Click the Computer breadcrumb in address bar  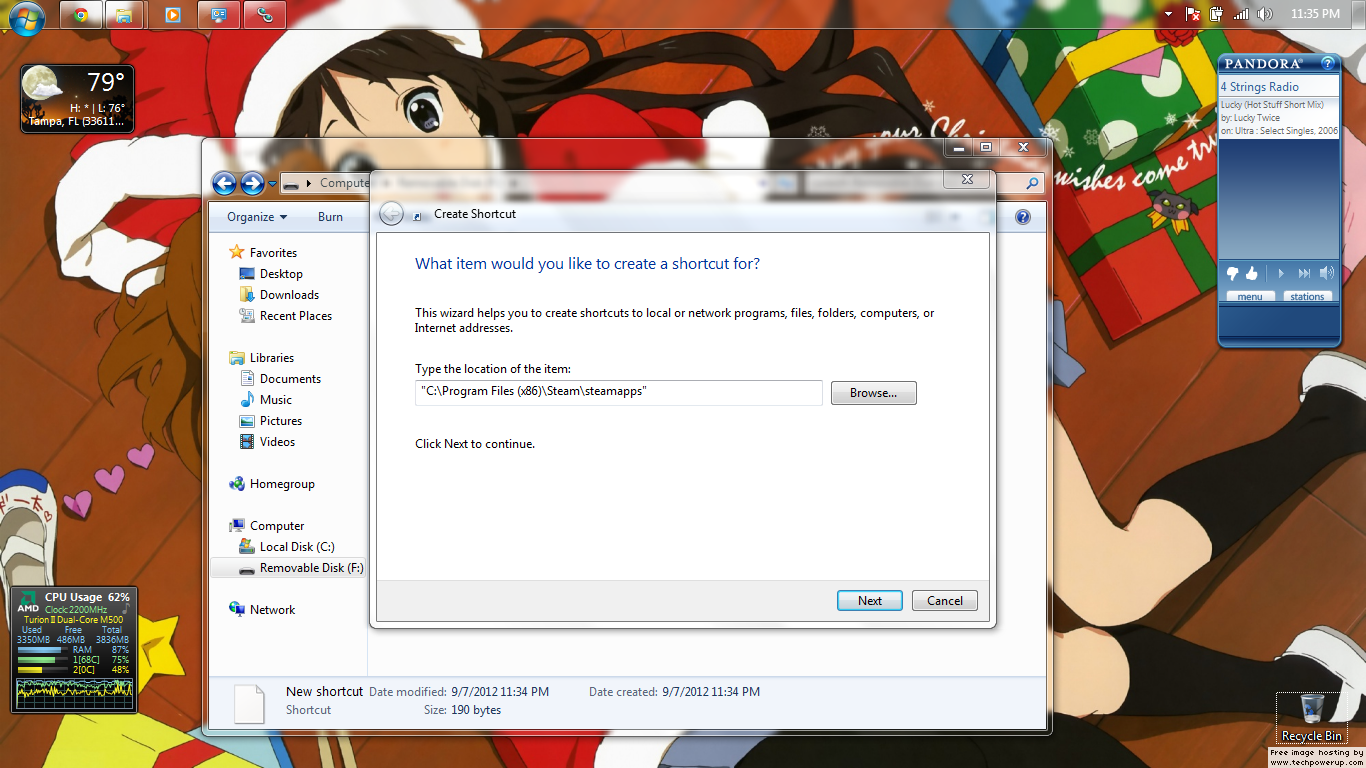coord(345,183)
